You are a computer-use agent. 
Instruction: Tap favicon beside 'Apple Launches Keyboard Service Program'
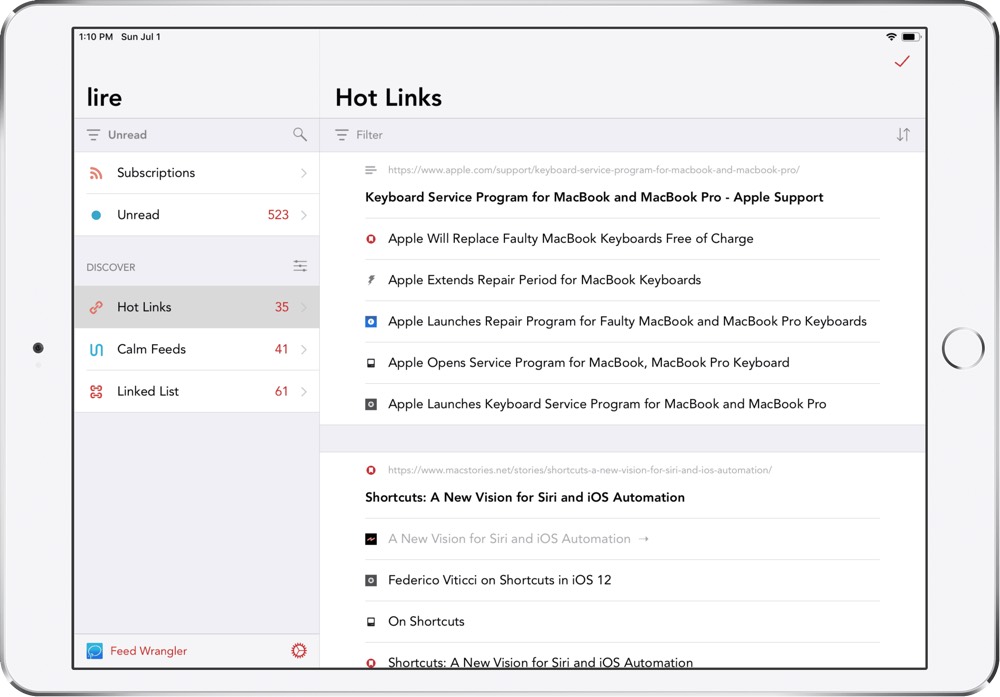371,404
